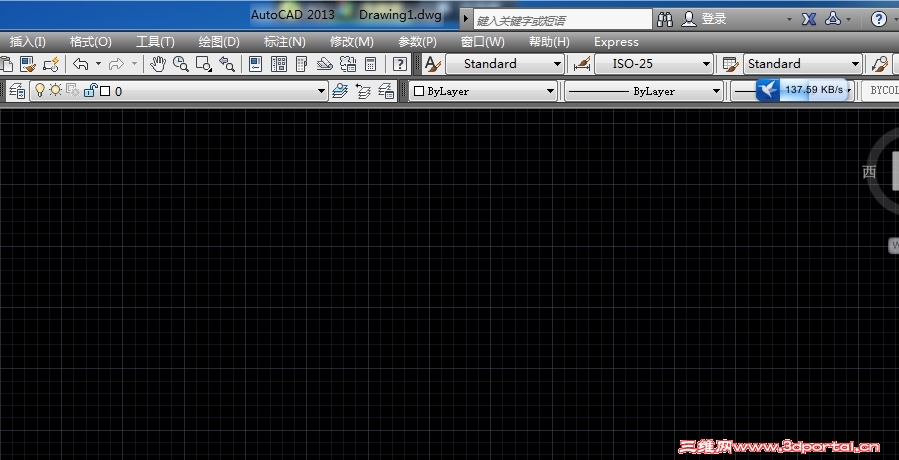The image size is (899, 460).
Task: Open the 格式(O) menu
Action: [x=91, y=42]
